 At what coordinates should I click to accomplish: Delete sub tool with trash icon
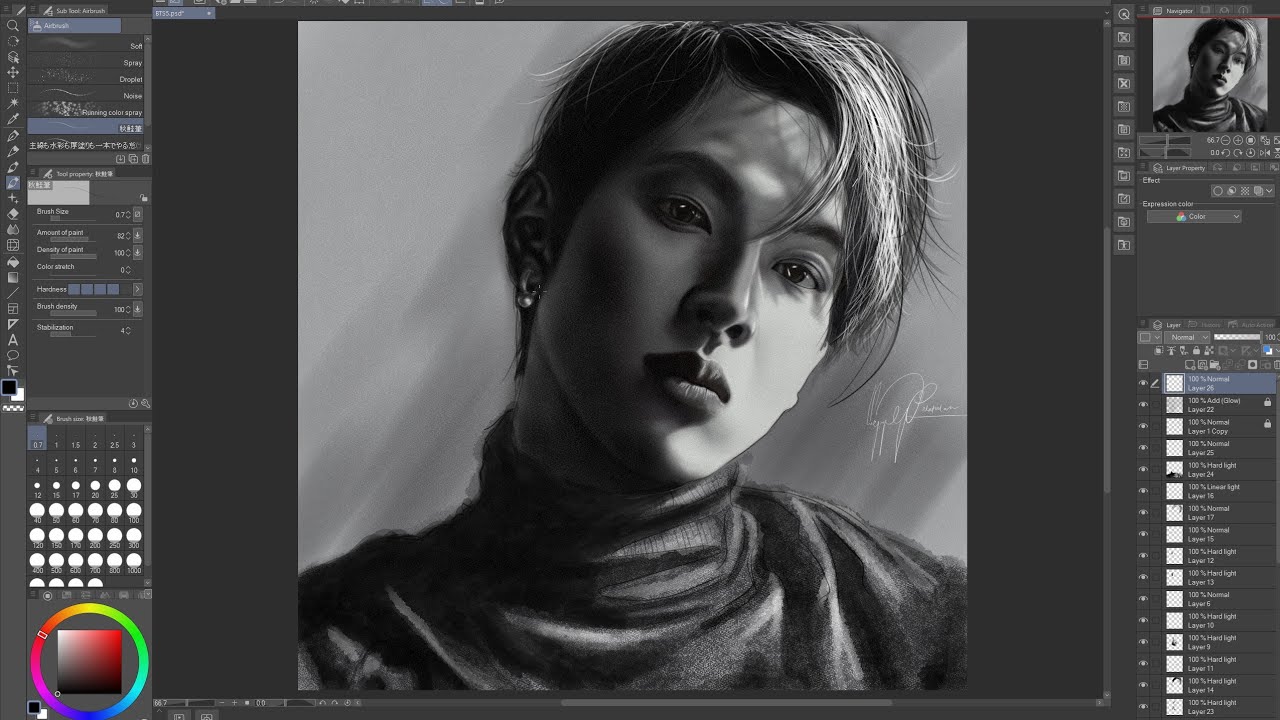(x=145, y=159)
